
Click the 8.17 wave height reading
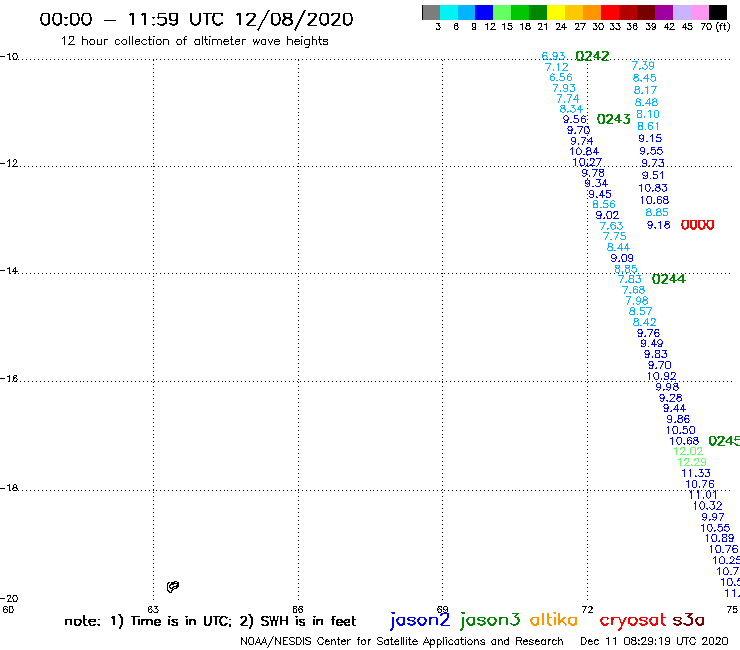(645, 90)
